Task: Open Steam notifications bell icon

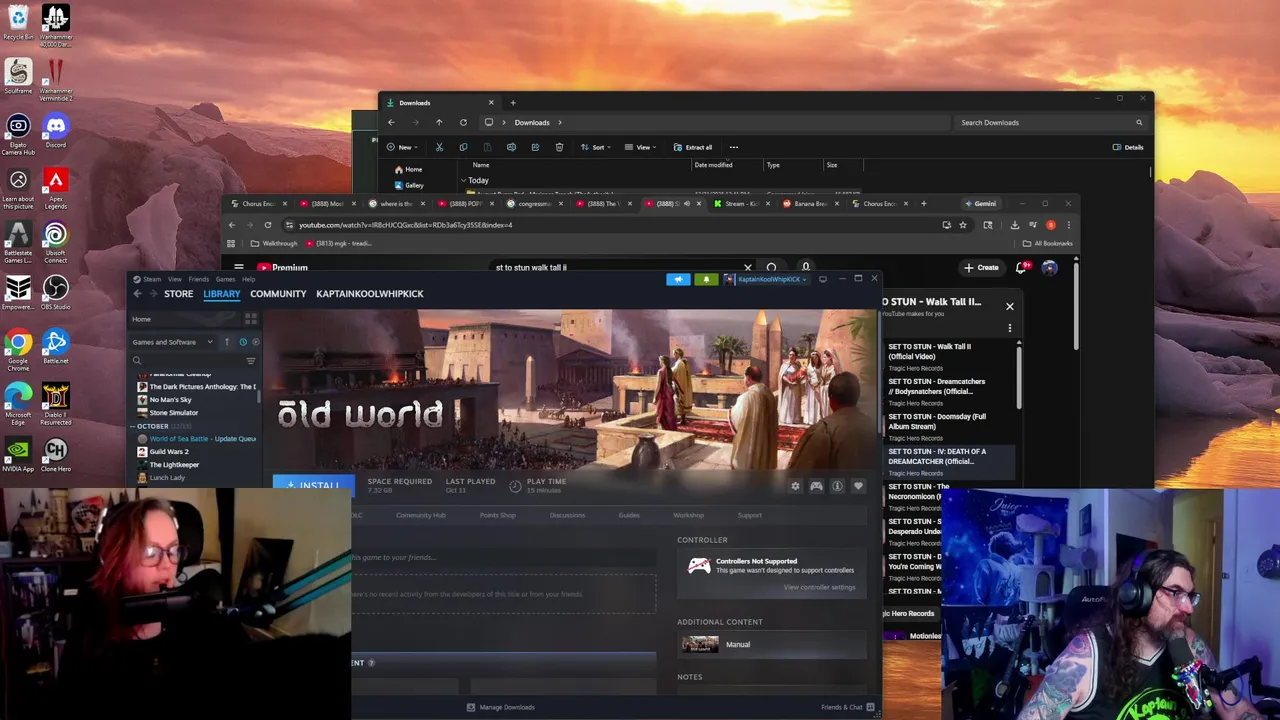Action: coord(706,279)
